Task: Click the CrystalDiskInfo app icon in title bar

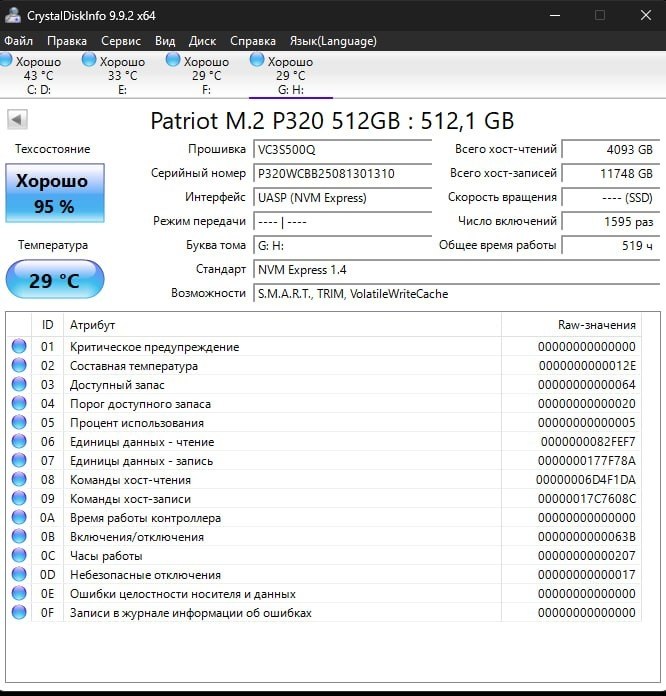Action: (x=12, y=15)
